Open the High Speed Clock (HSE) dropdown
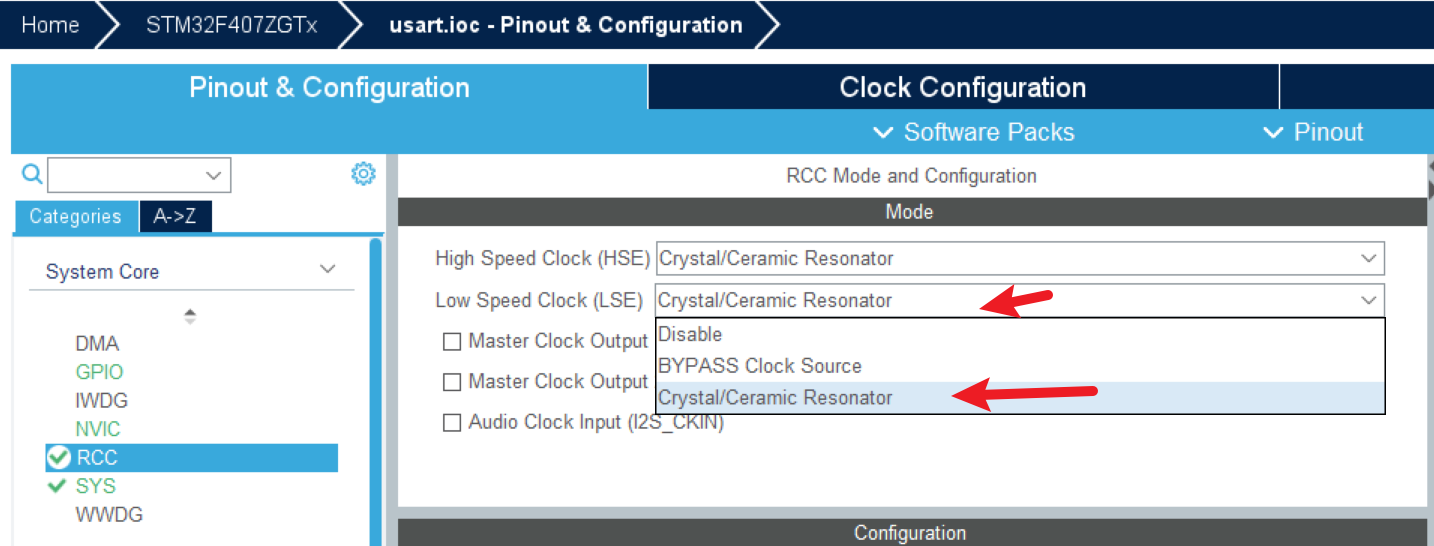This screenshot has height=546, width=1434. tap(1019, 258)
